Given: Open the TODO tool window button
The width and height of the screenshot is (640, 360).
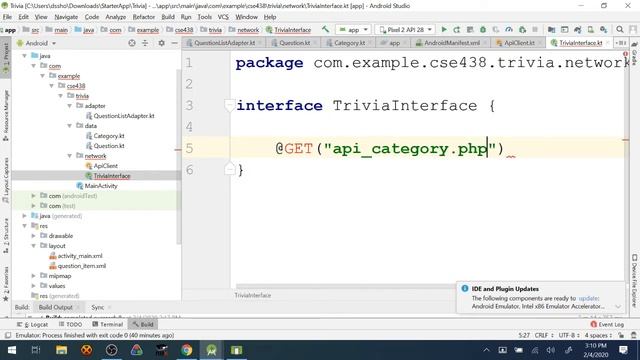Looking at the screenshot, I should coord(70,324).
